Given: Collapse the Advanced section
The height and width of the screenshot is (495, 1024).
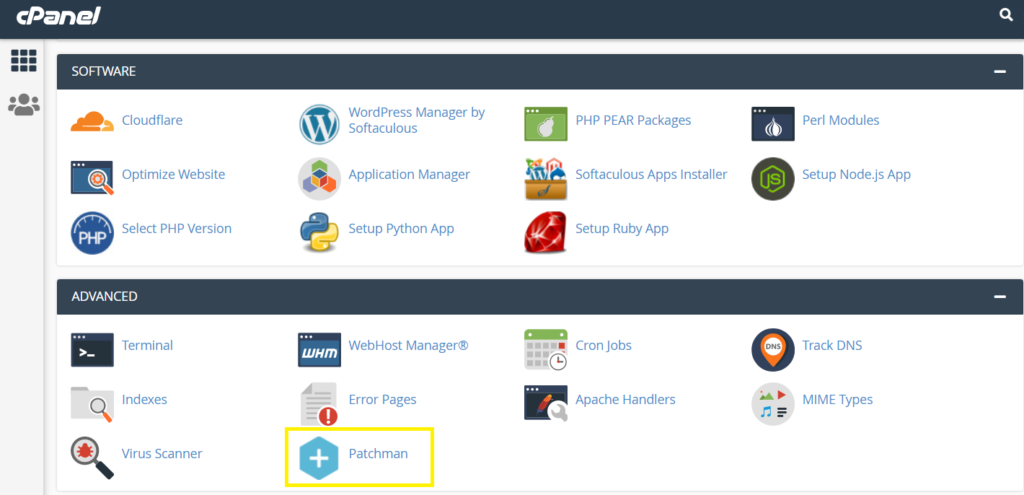Looking at the screenshot, I should 998,297.
